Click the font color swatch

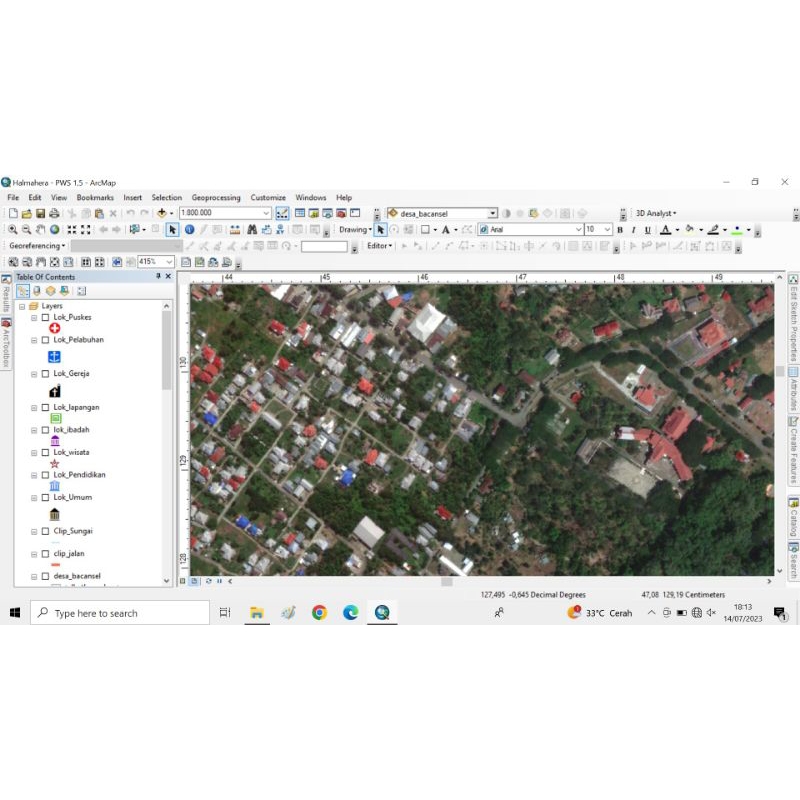coord(665,230)
